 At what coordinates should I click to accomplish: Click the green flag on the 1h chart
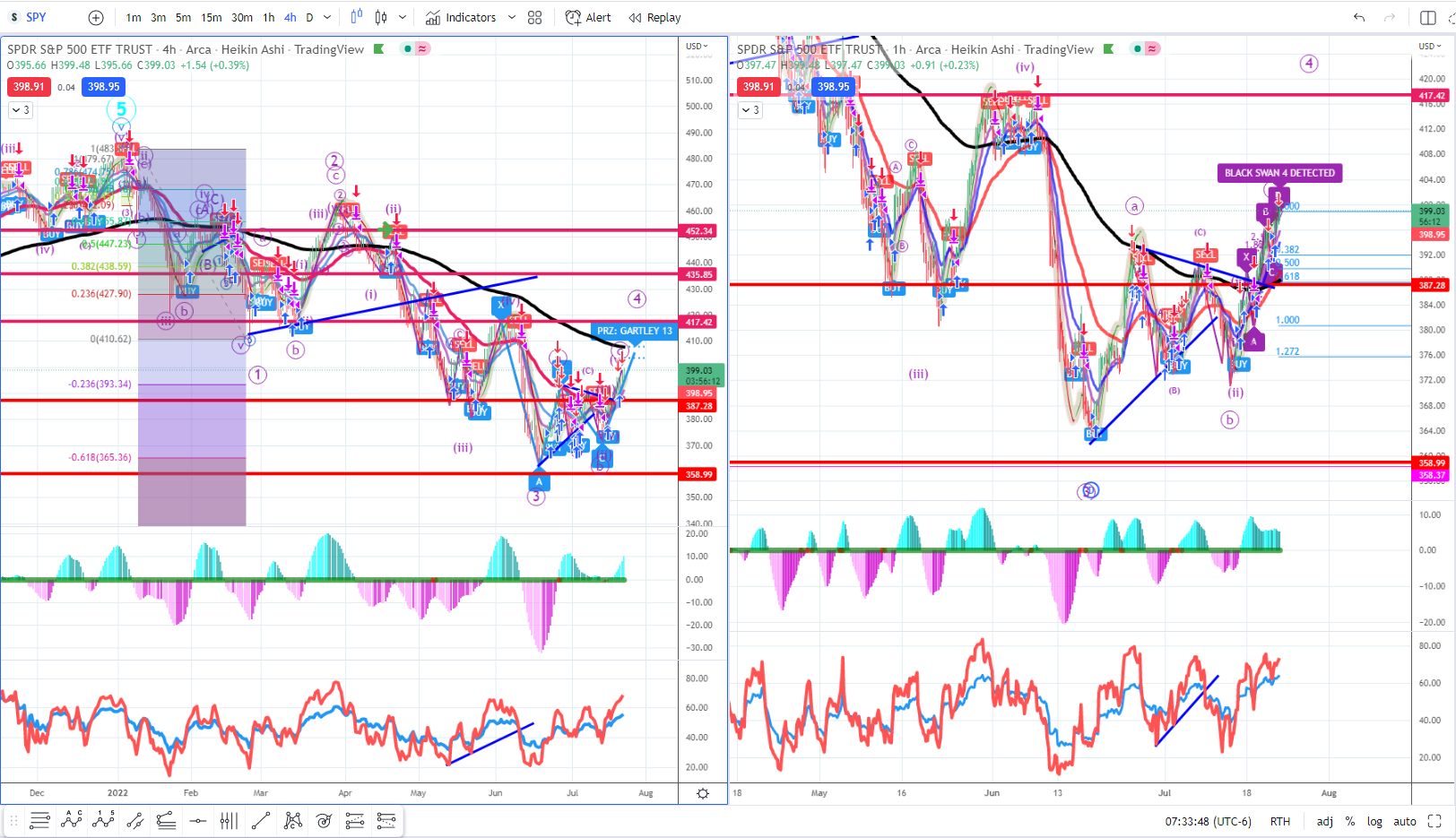coord(1109,49)
